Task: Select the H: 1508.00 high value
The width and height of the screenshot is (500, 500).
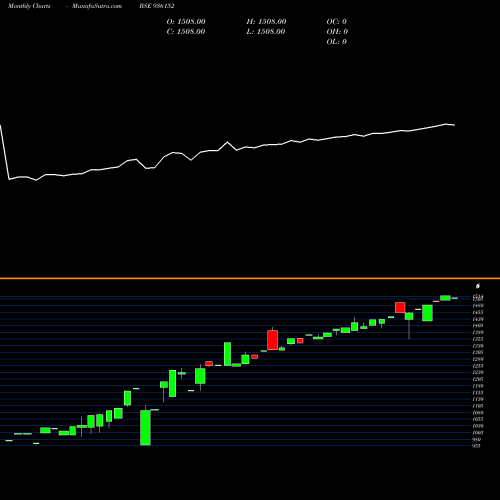Action: coord(266,21)
